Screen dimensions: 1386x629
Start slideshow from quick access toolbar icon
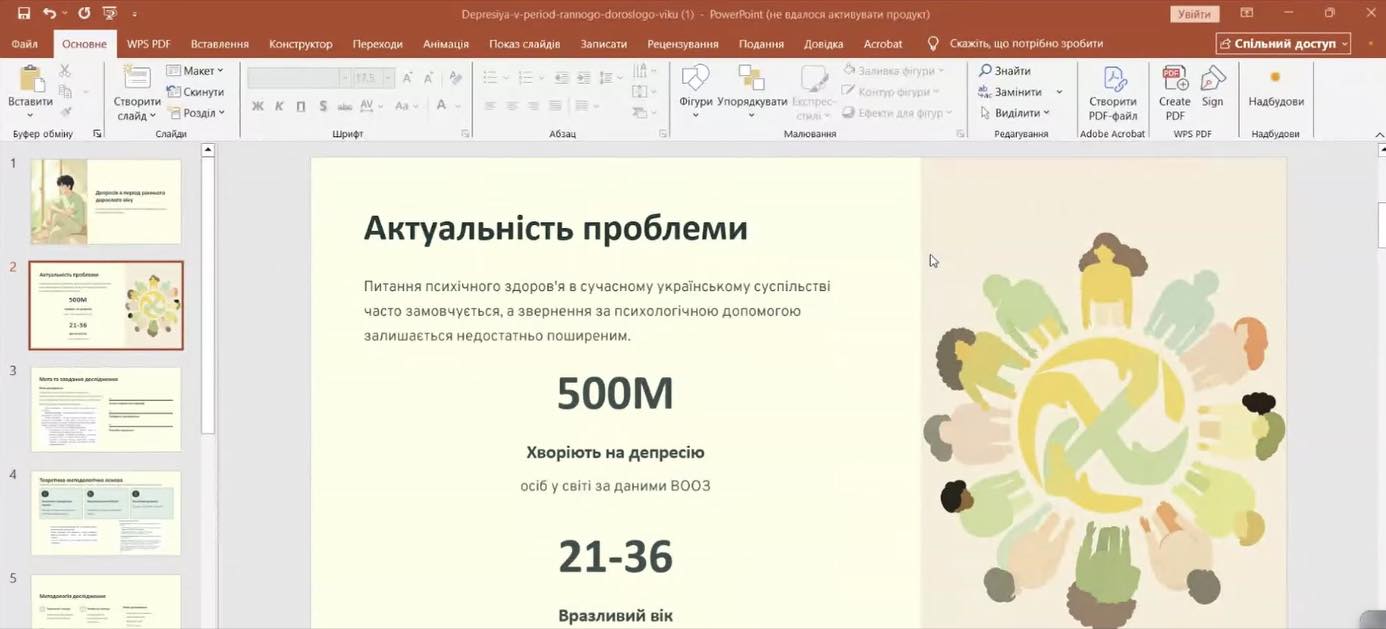pyautogui.click(x=110, y=14)
